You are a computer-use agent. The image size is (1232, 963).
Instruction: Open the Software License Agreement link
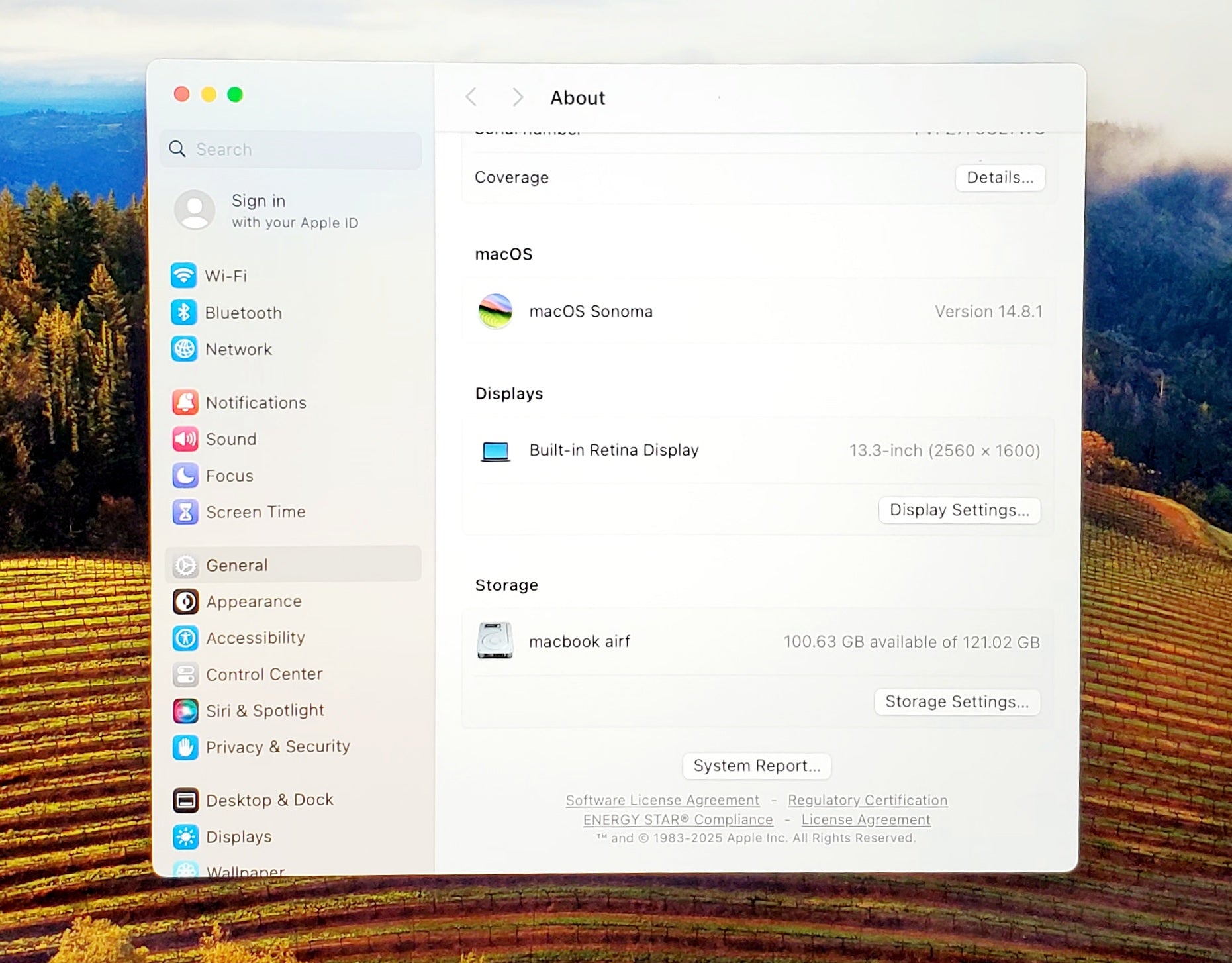click(x=662, y=800)
